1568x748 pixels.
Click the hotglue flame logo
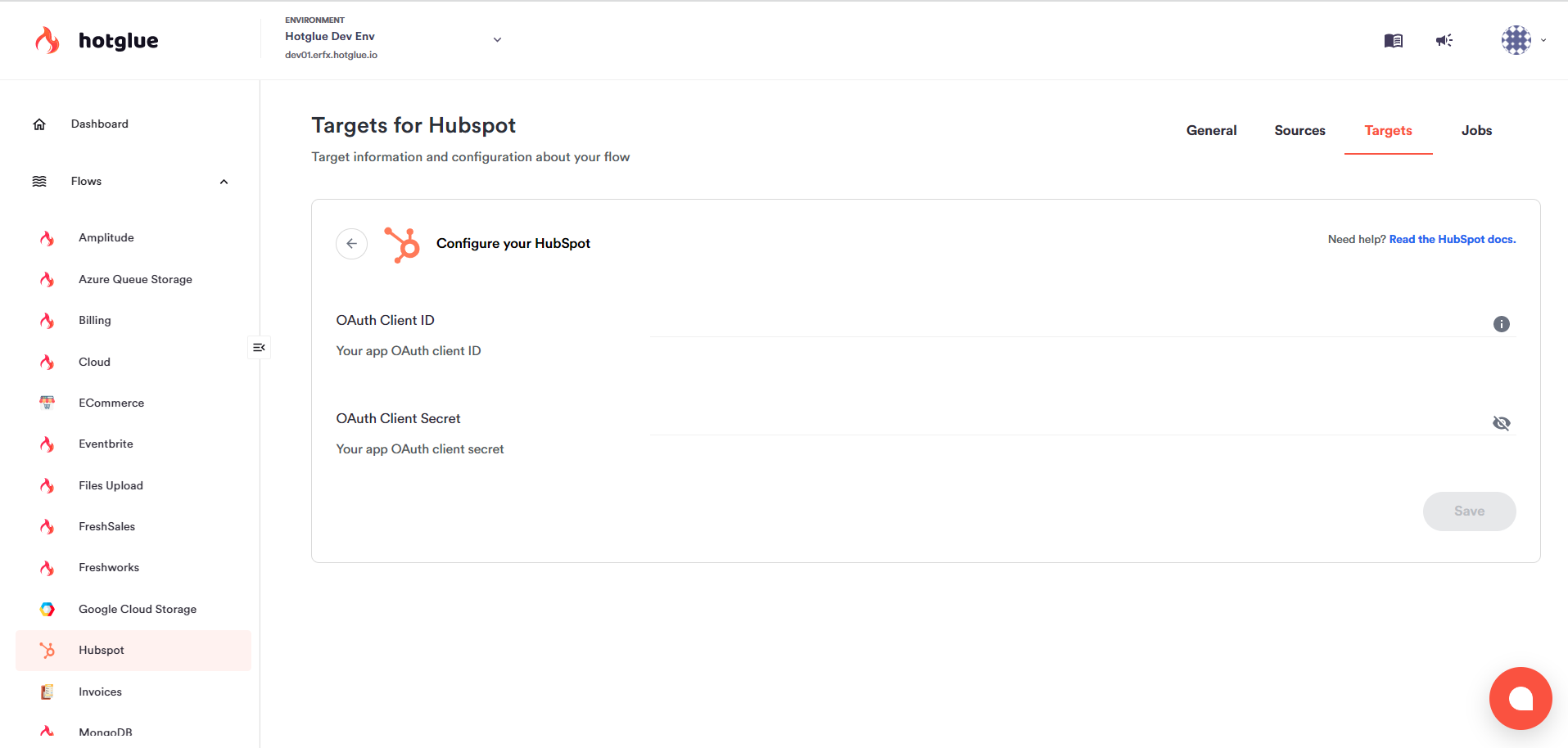point(47,40)
